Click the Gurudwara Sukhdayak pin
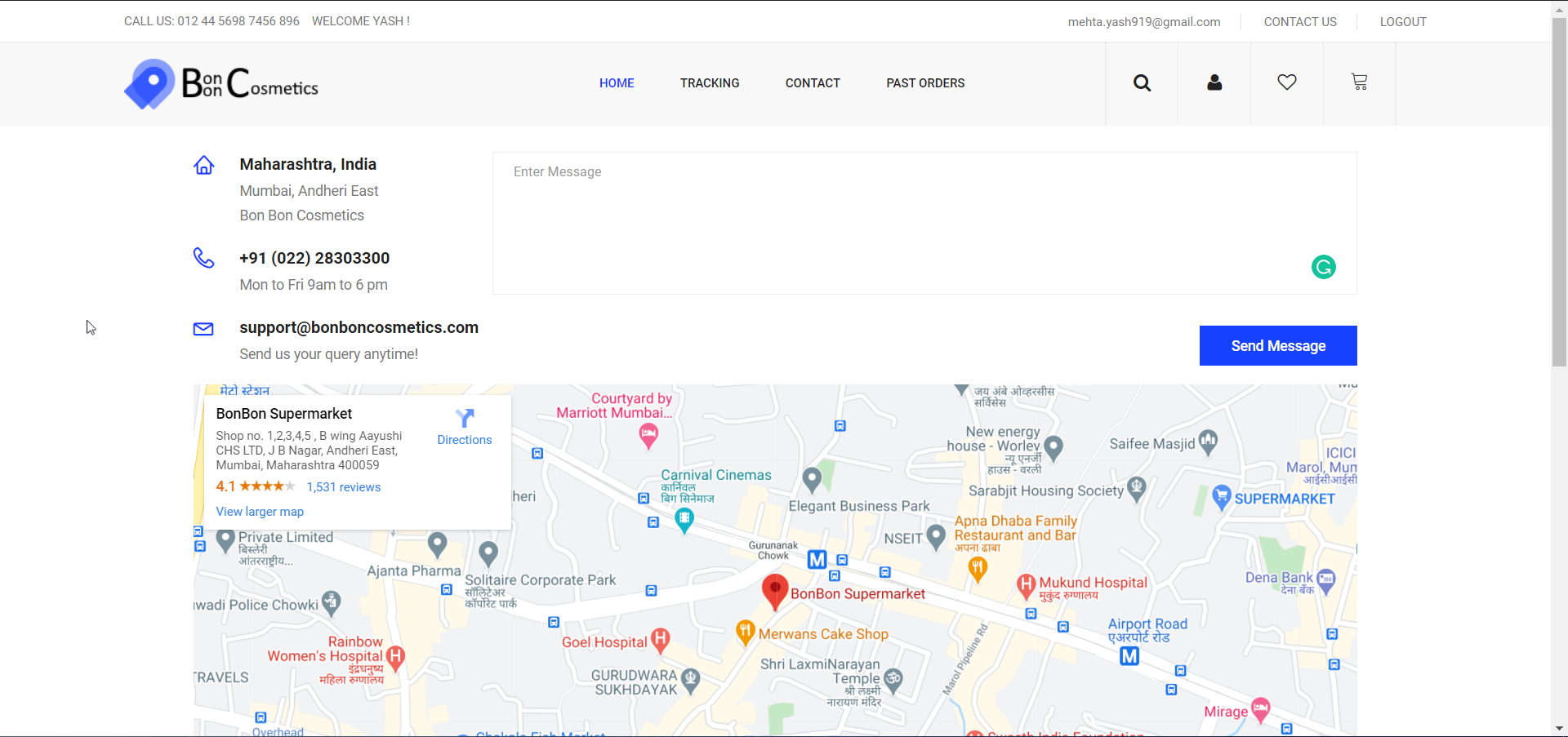 tap(690, 681)
